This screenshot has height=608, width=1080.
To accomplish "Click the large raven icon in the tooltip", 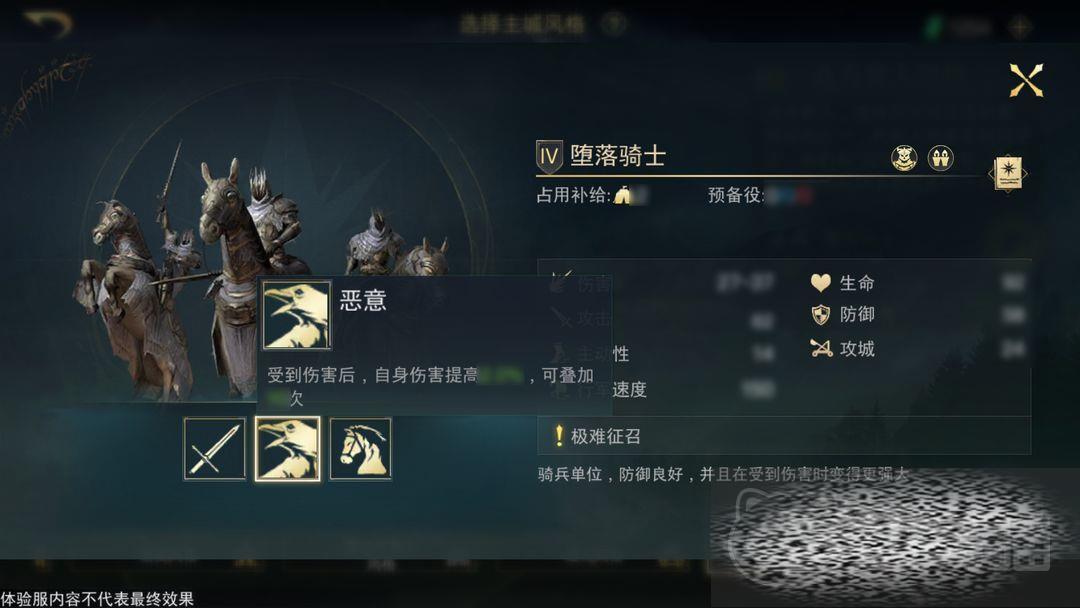I will (297, 315).
